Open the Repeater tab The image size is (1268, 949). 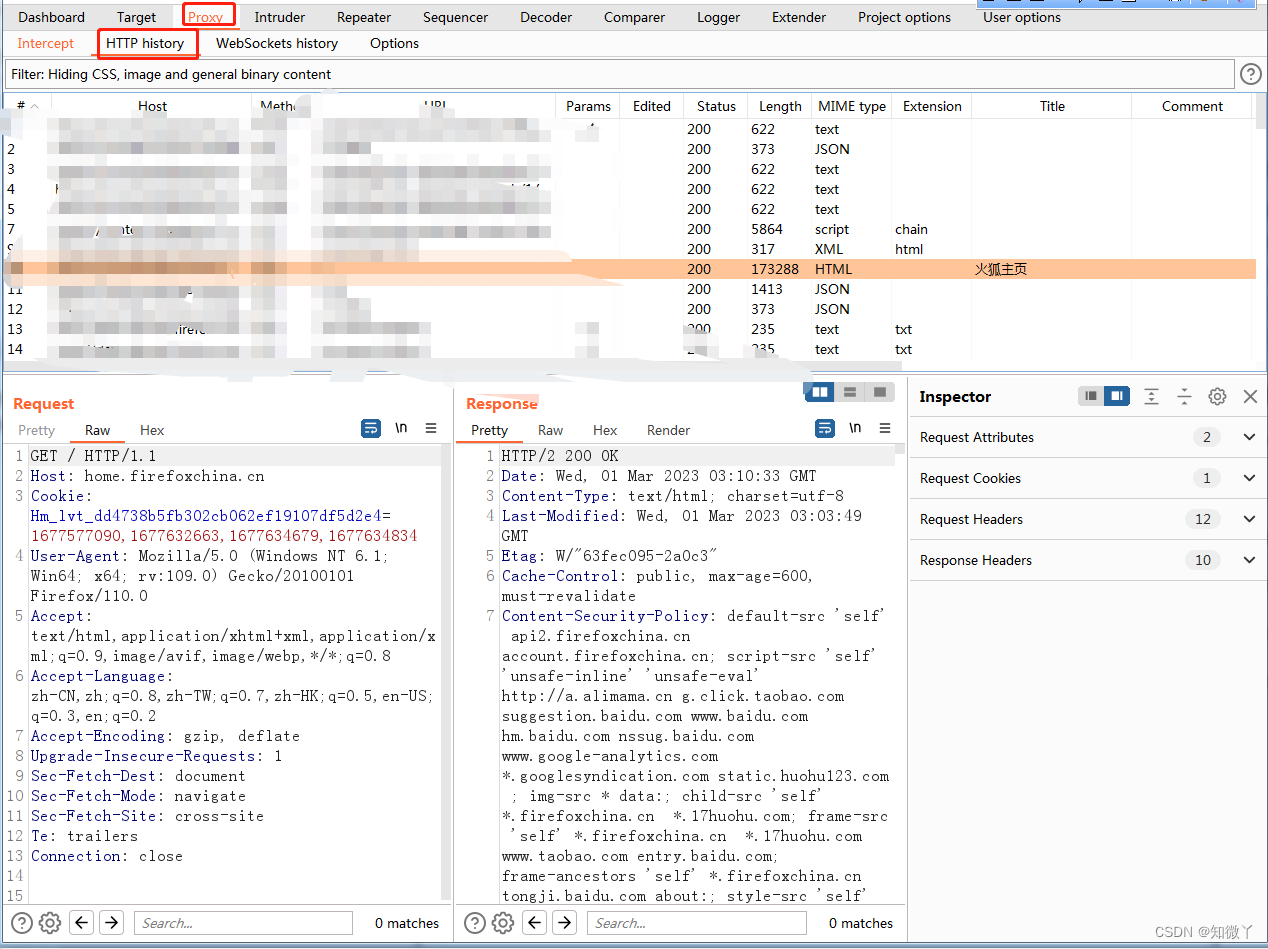click(363, 17)
